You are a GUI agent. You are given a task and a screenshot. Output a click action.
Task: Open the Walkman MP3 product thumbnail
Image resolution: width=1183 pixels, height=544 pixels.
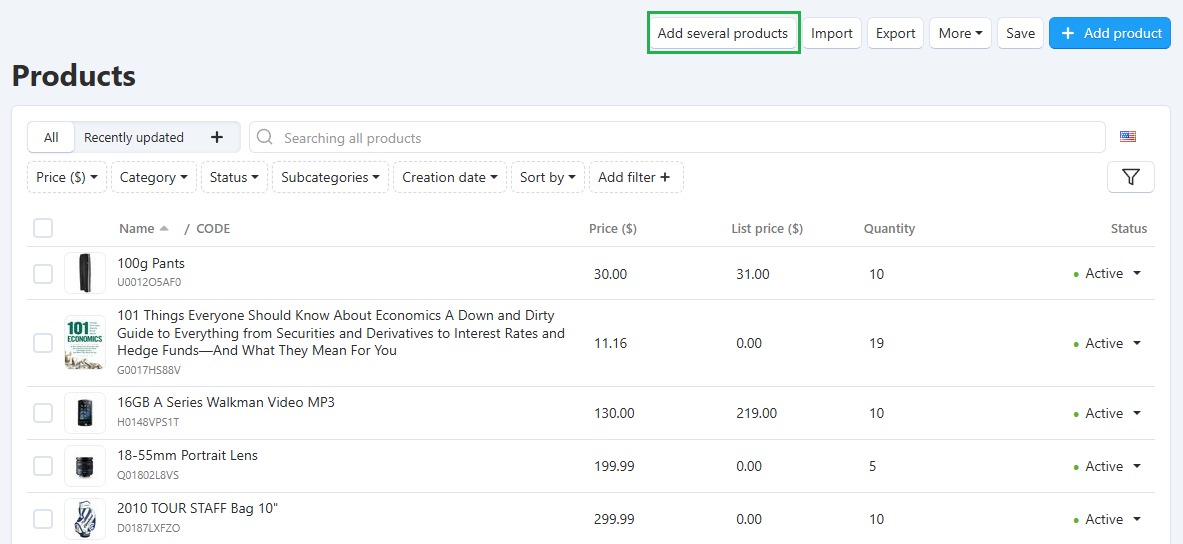click(x=84, y=413)
